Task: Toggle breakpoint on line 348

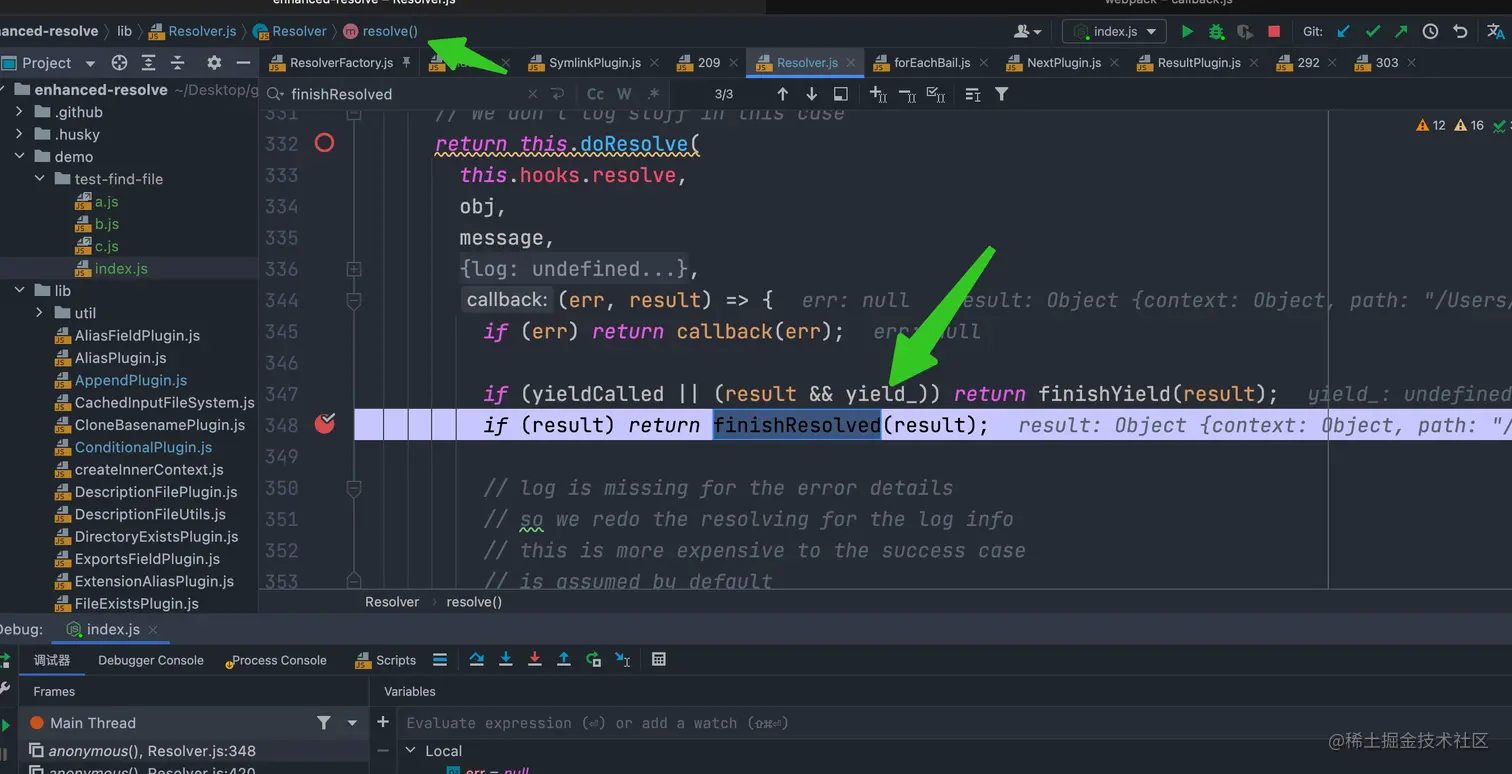Action: coord(324,425)
